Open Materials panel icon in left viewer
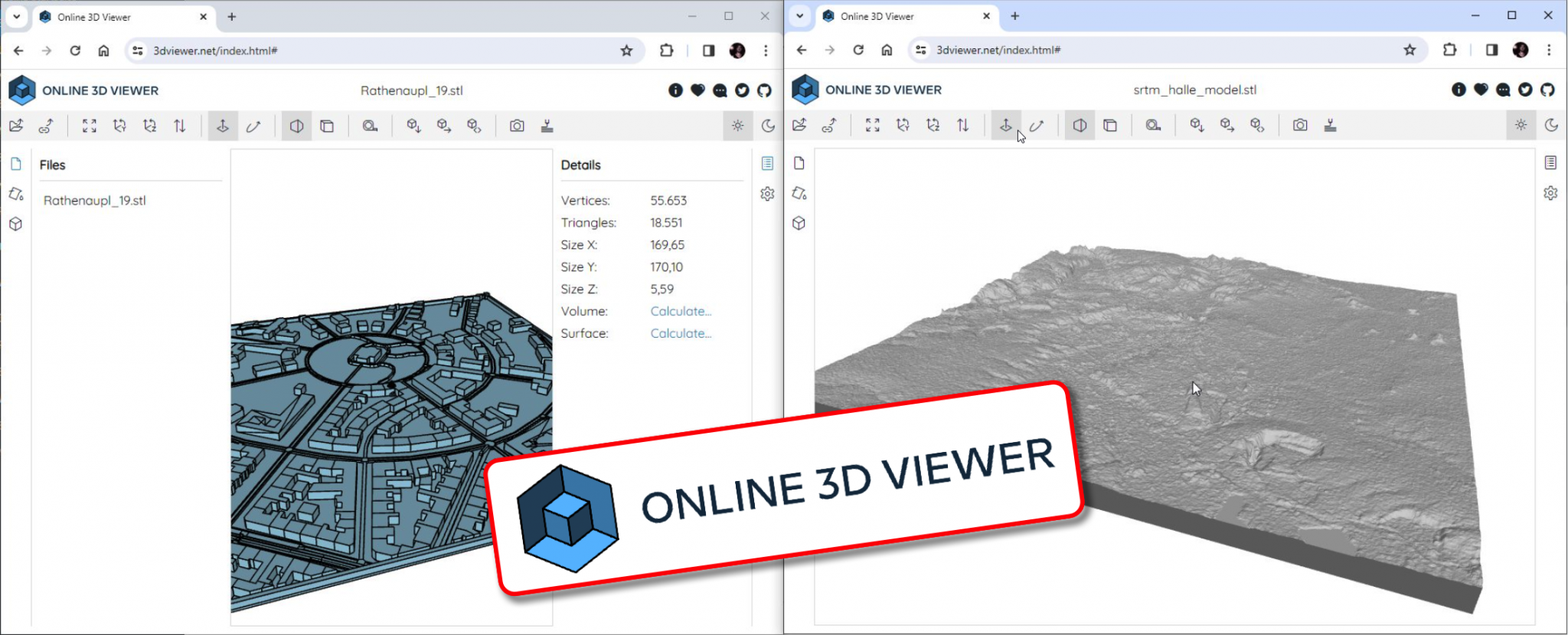 pos(16,194)
